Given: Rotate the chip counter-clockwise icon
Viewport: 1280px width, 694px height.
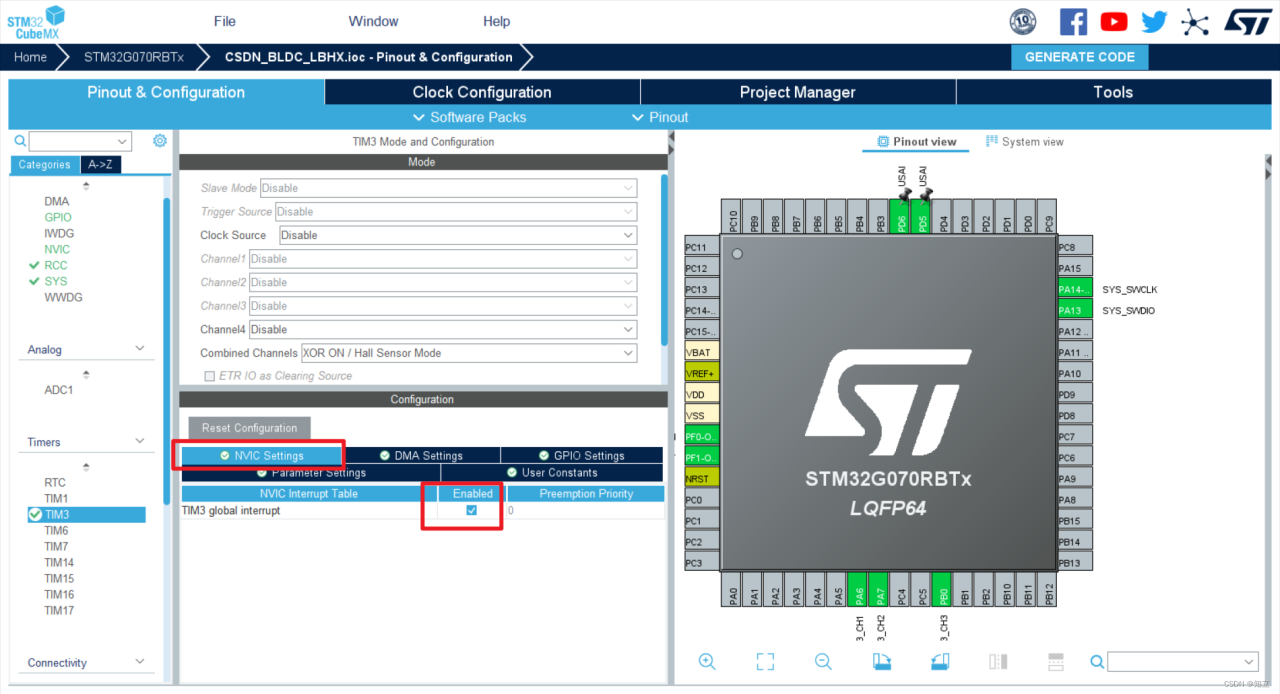Looking at the screenshot, I should (x=939, y=661).
